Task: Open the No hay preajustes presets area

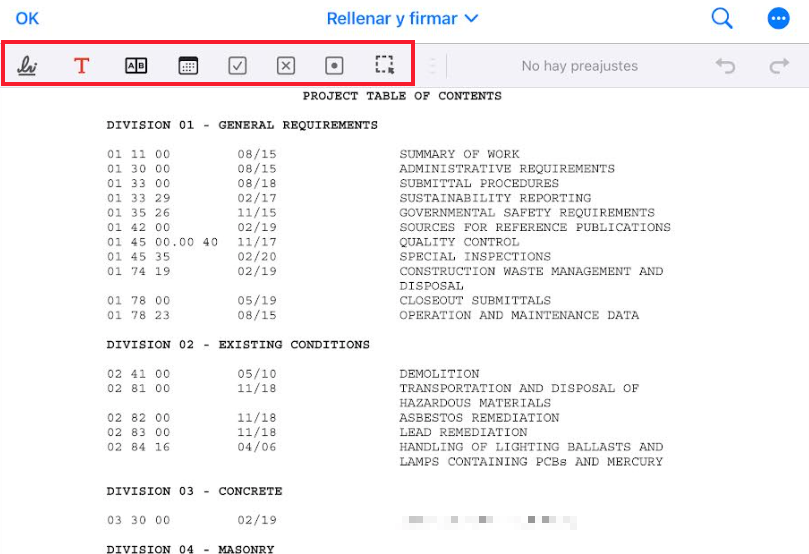Action: pyautogui.click(x=579, y=66)
